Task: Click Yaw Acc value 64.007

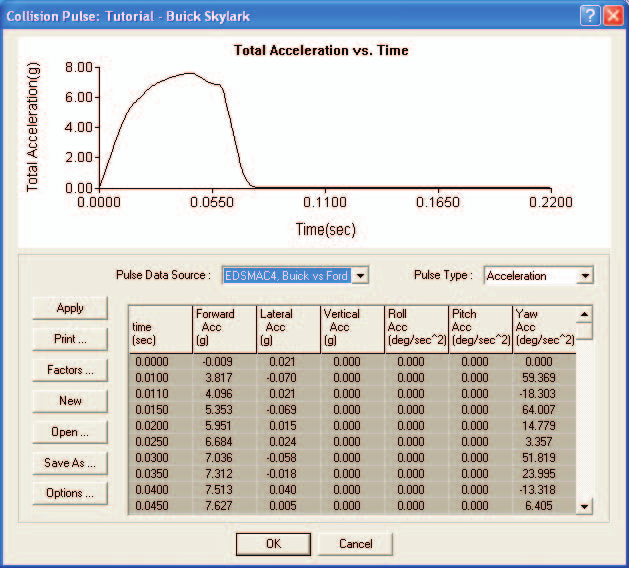Action: pyautogui.click(x=544, y=410)
